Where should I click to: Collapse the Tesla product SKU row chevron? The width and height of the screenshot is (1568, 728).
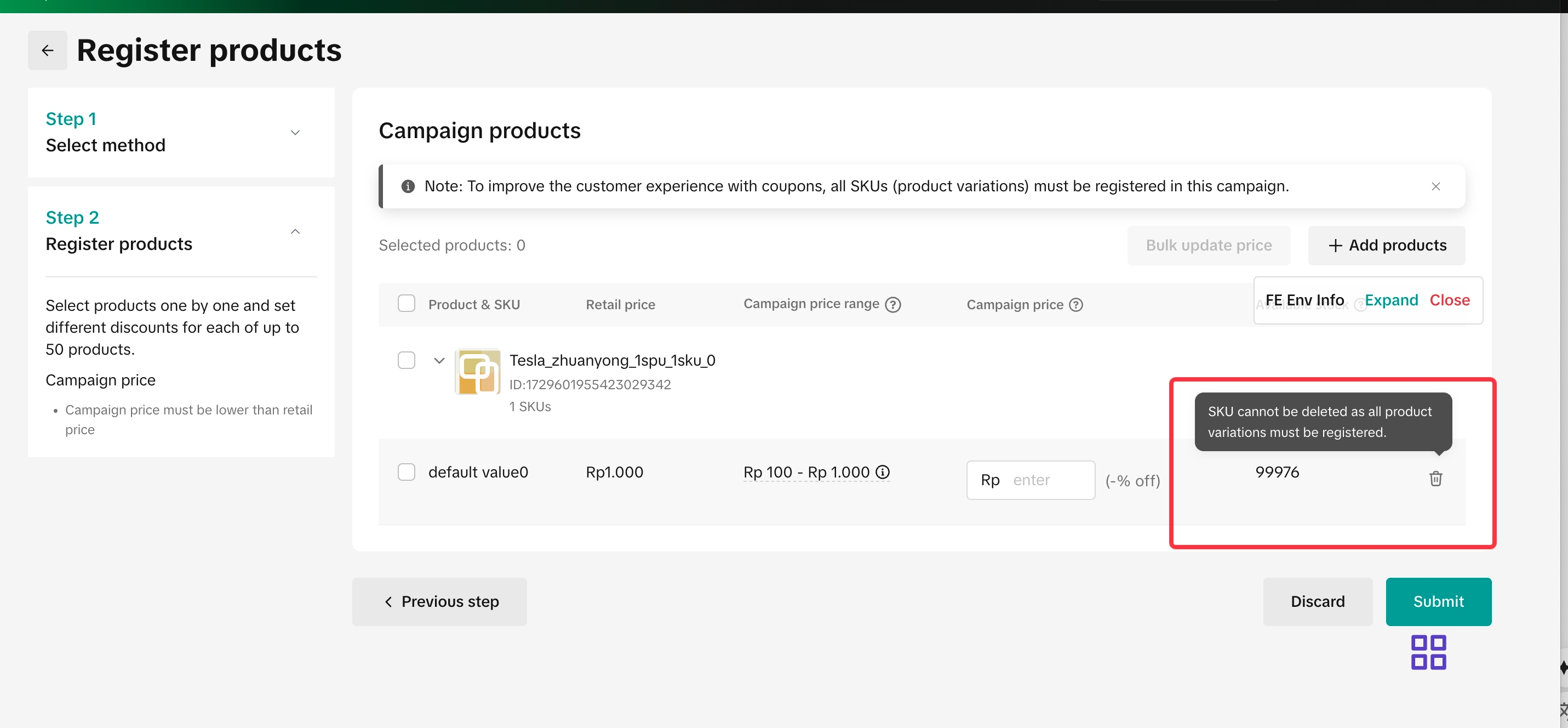click(x=439, y=360)
